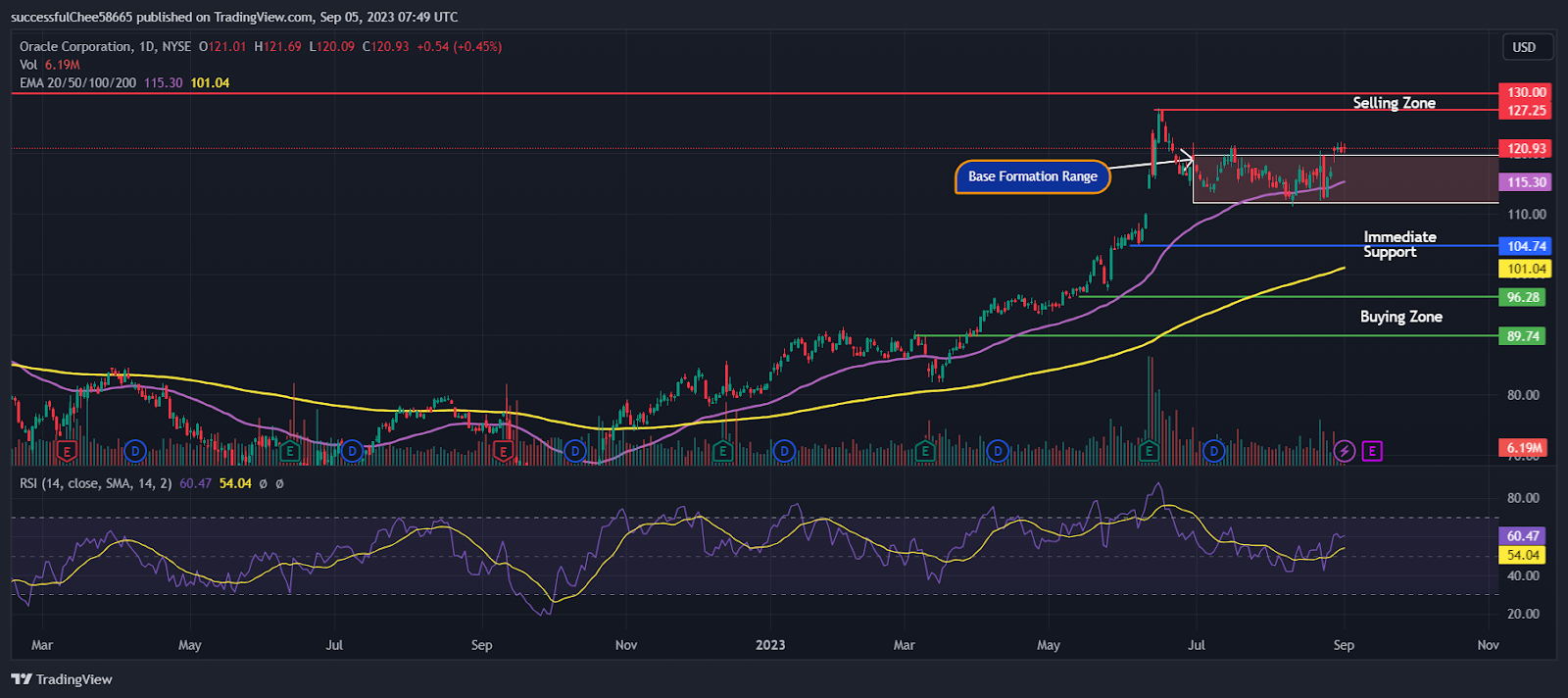Click the dividend marker near April 2023

tap(998, 451)
